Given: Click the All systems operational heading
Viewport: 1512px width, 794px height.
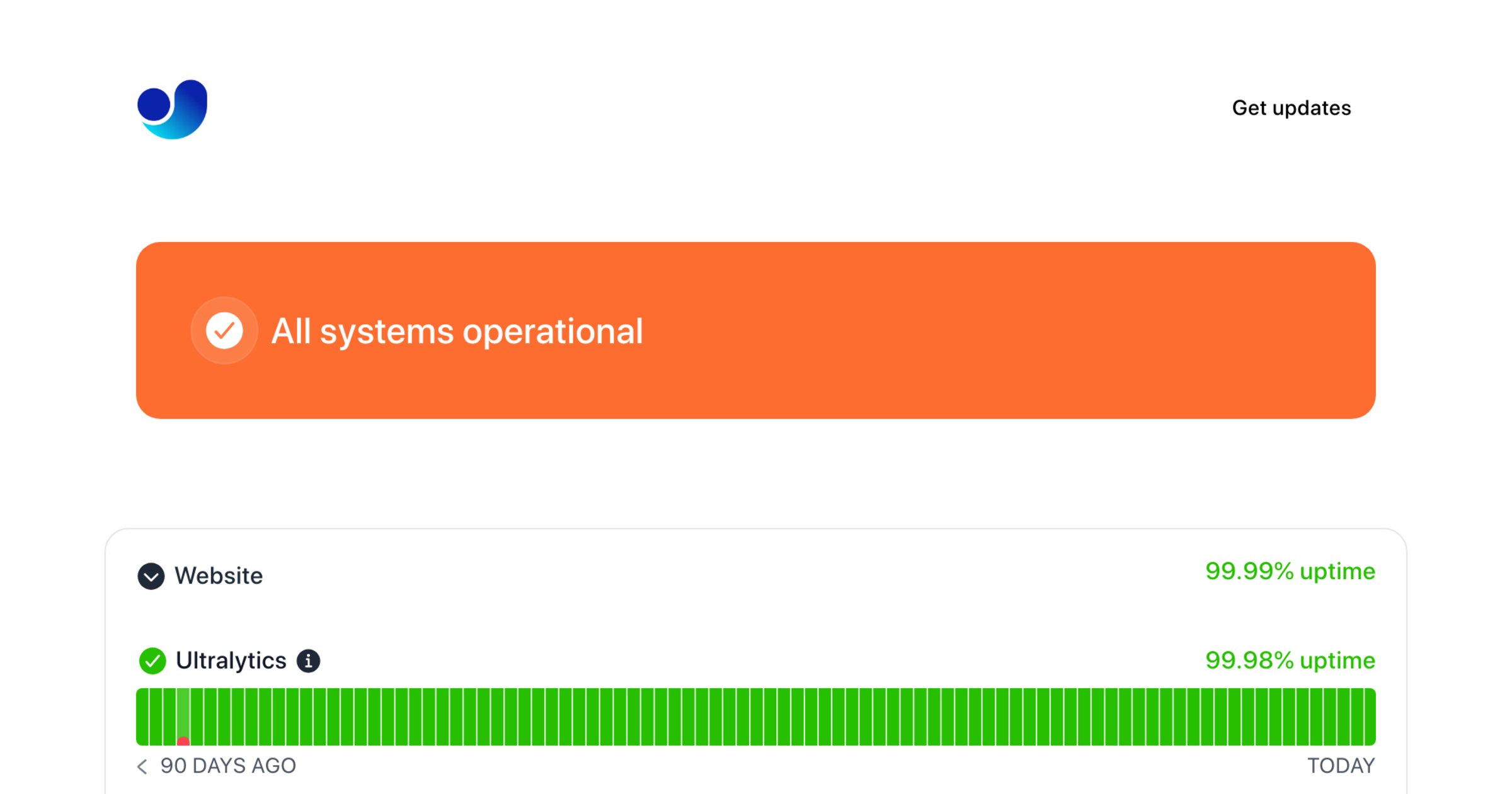Looking at the screenshot, I should 457,331.
